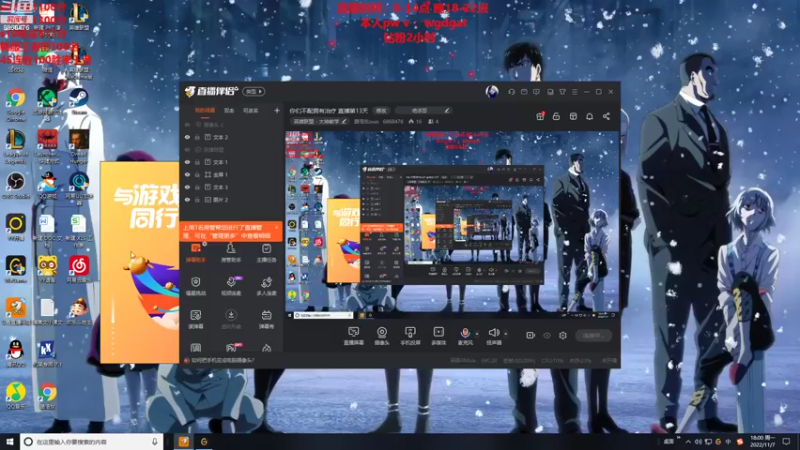
Task: Toggle lock on 文本 1 layer
Action: pos(197,162)
